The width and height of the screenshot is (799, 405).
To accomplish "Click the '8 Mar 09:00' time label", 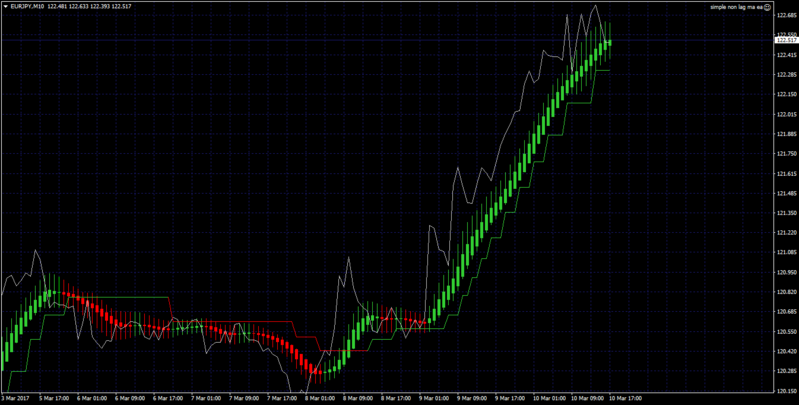I will (359, 398).
